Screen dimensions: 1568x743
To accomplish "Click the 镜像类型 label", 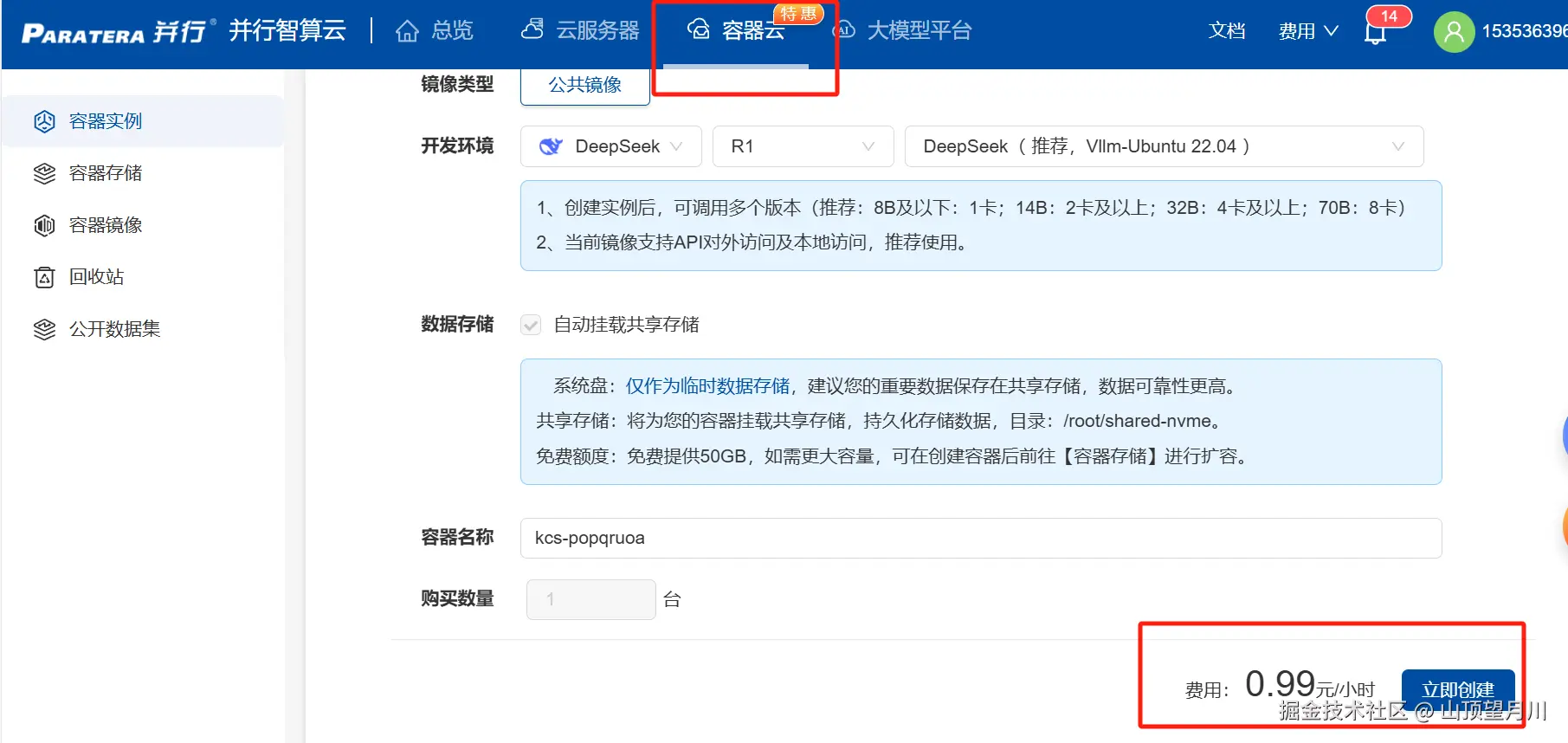I will [x=457, y=85].
